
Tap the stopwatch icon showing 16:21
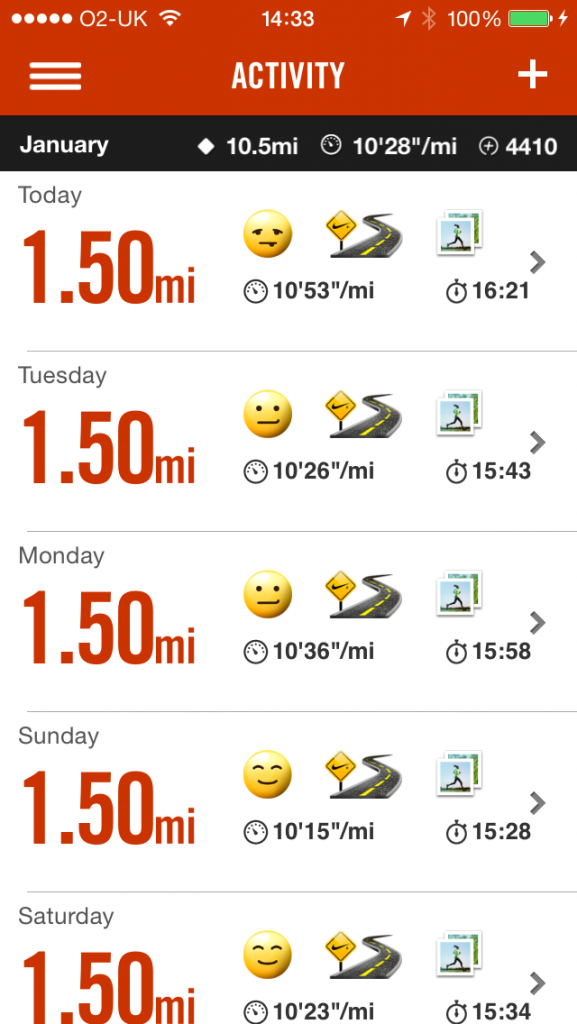point(457,291)
